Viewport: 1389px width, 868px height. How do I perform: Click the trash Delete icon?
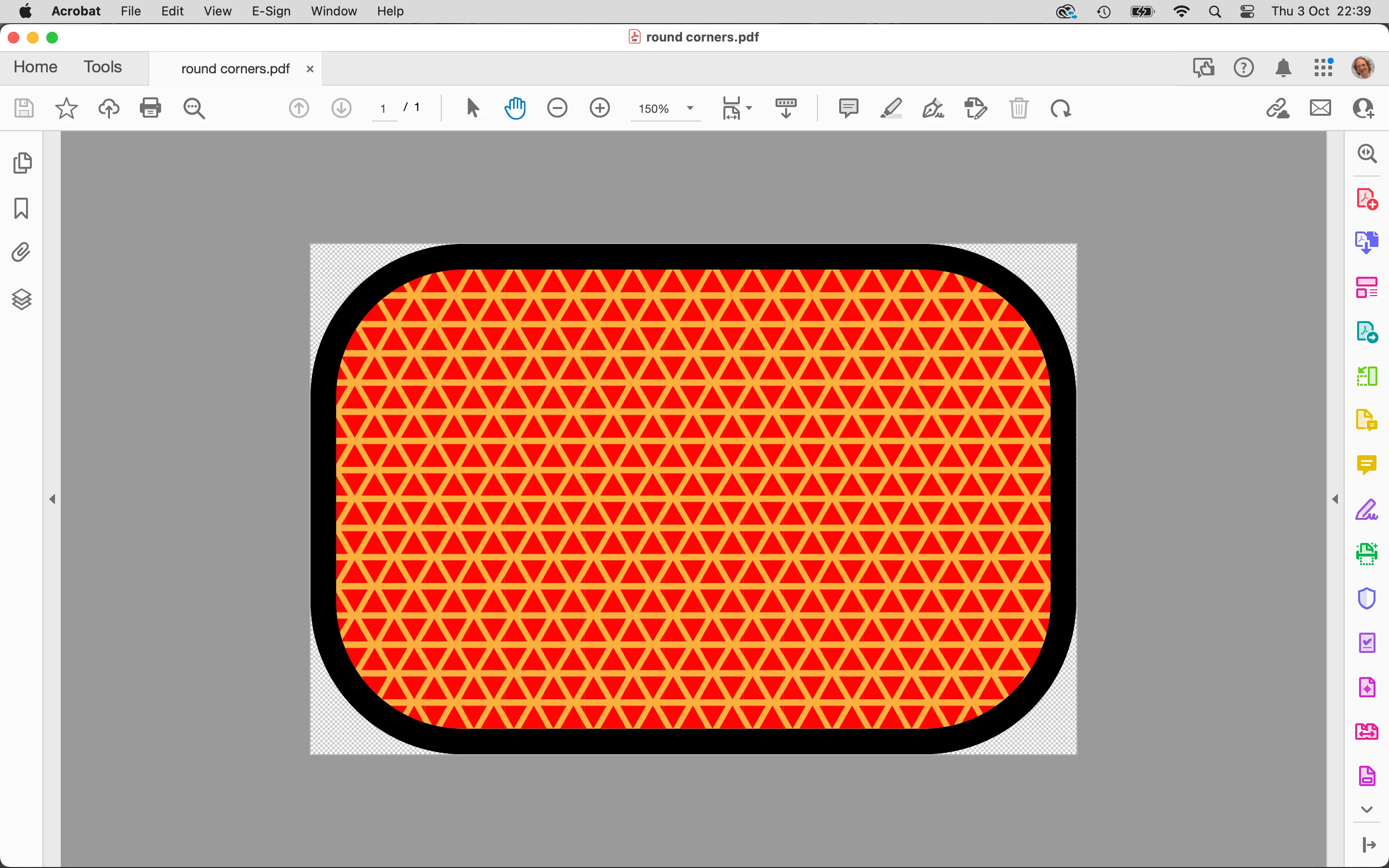click(1019, 108)
